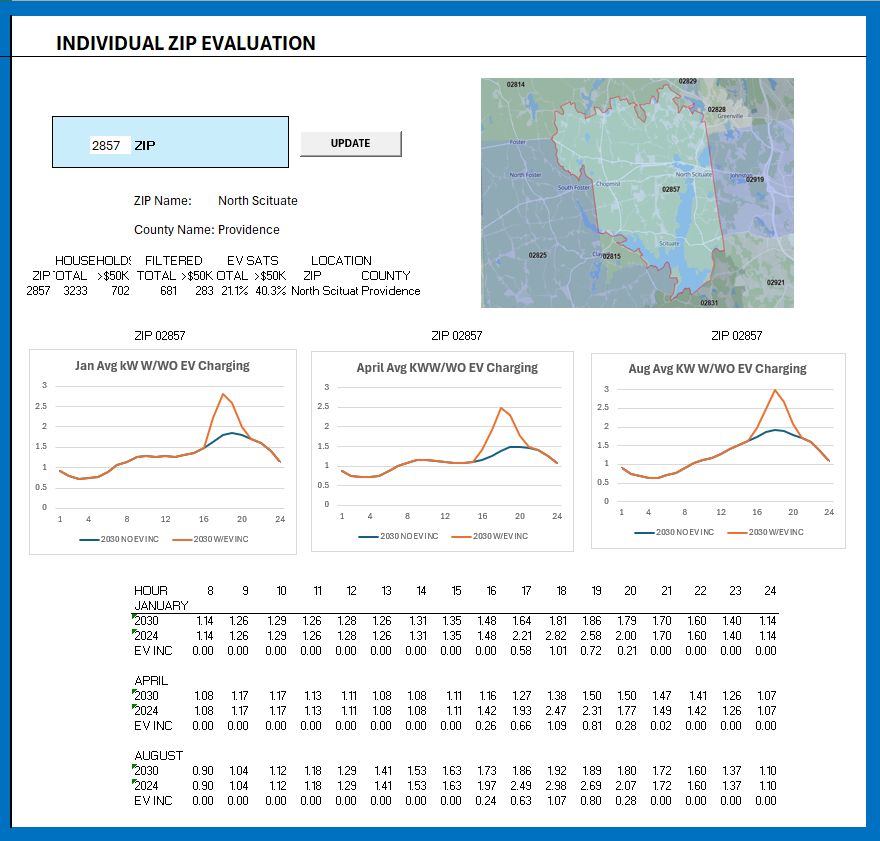This screenshot has height=841, width=880.
Task: Click the HOUSEHOLDS column header
Action: pos(93,261)
